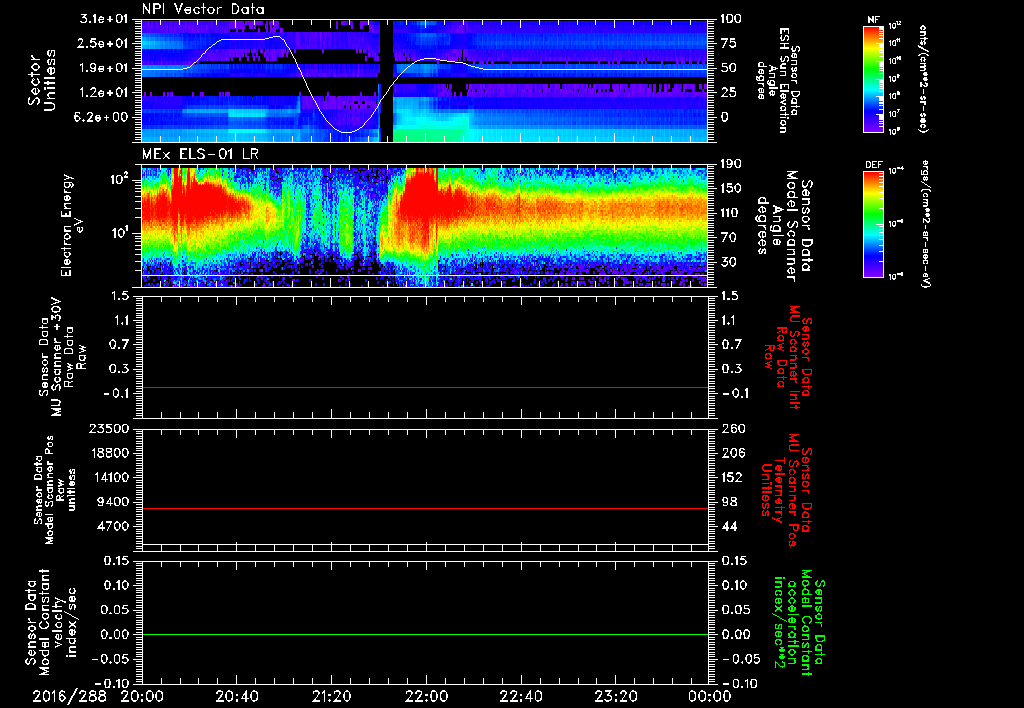
Task: Click the "ergs/(cm**2-sr-sec-eV)" units label
Action: coord(926,225)
